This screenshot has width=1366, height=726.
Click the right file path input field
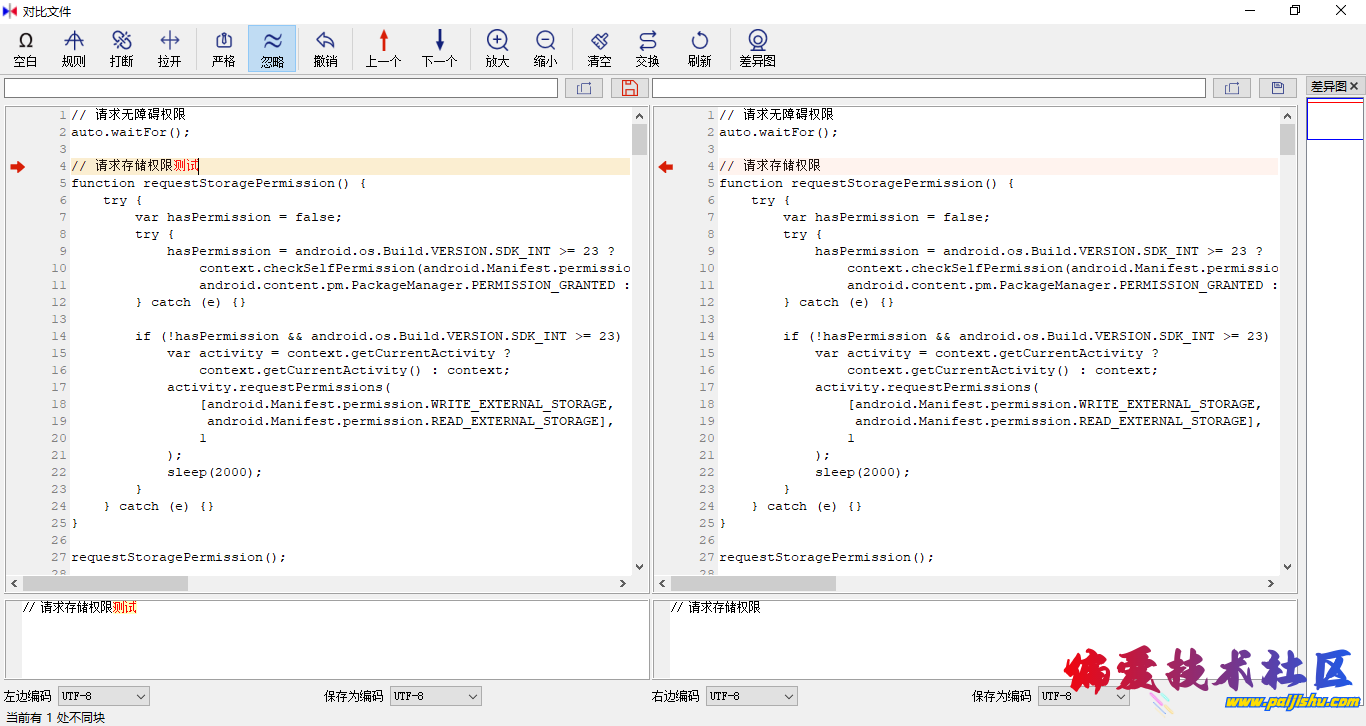pyautogui.click(x=928, y=88)
